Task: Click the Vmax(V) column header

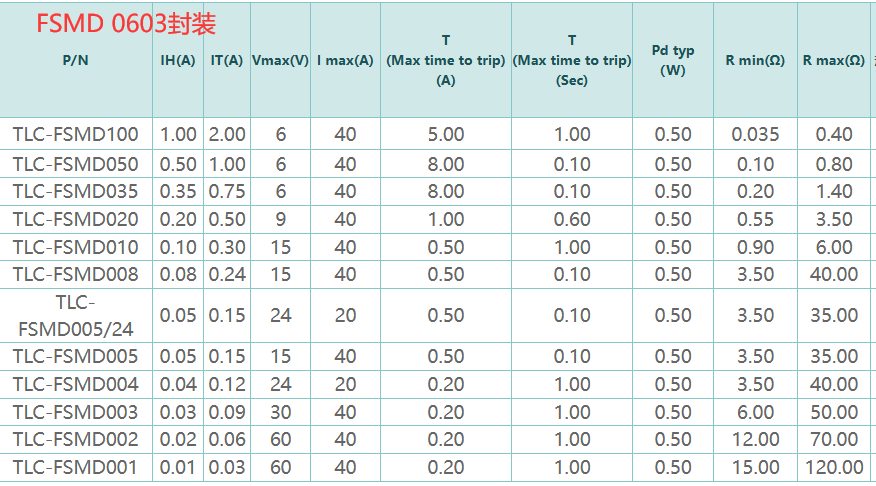Action: tap(280, 60)
